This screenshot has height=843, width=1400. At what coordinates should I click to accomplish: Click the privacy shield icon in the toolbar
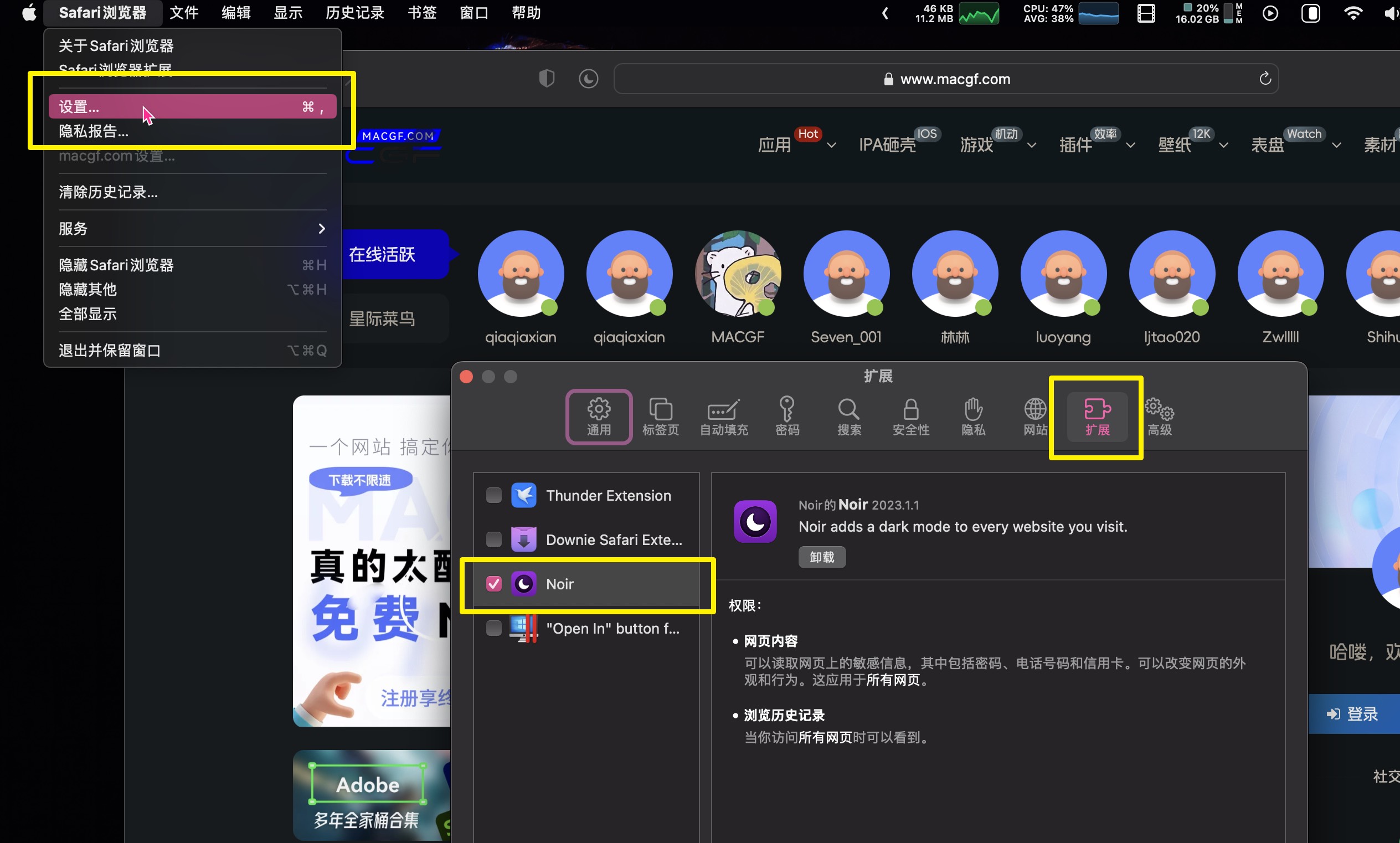click(x=545, y=79)
